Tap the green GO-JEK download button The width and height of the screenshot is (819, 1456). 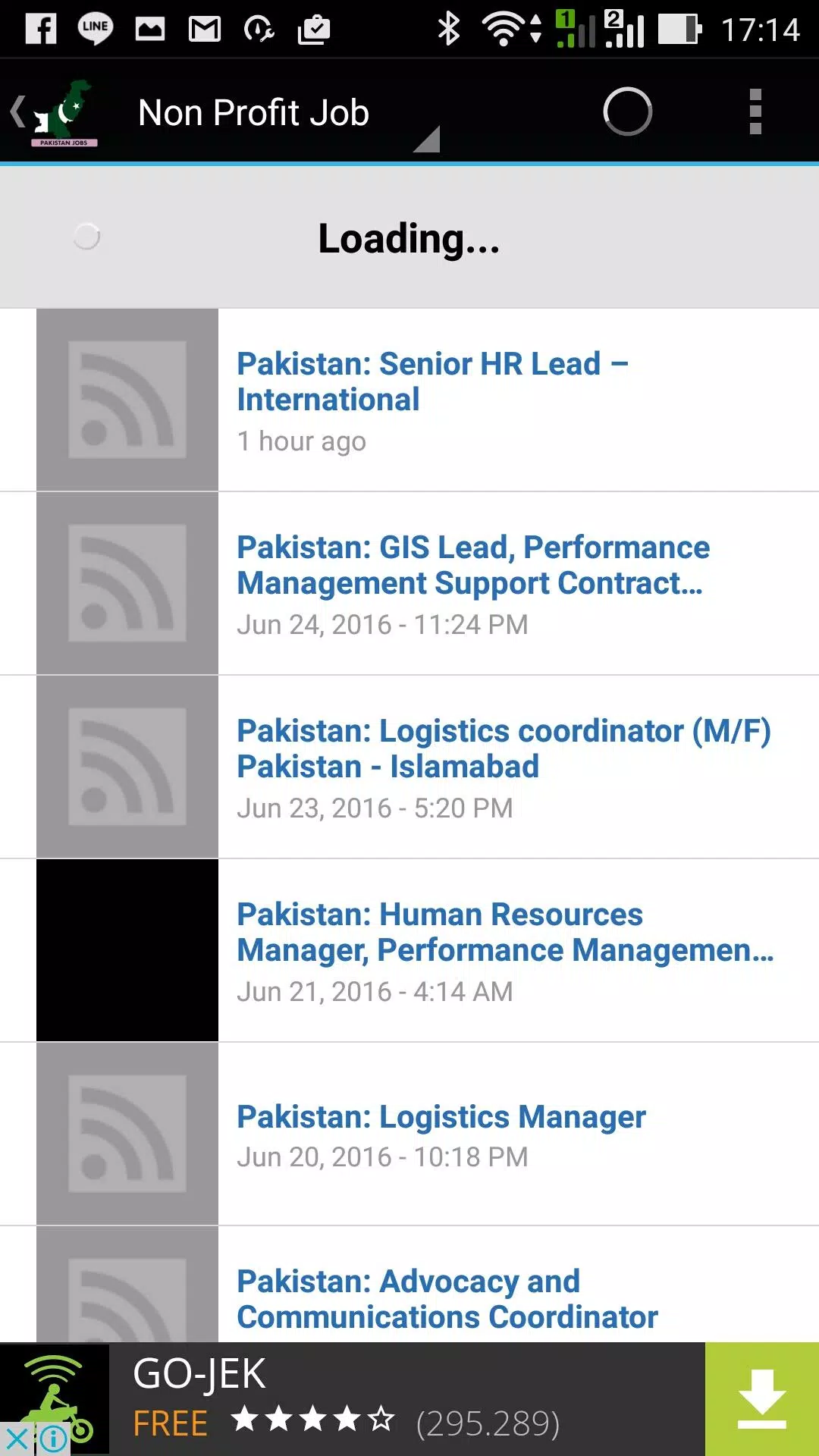click(762, 1399)
